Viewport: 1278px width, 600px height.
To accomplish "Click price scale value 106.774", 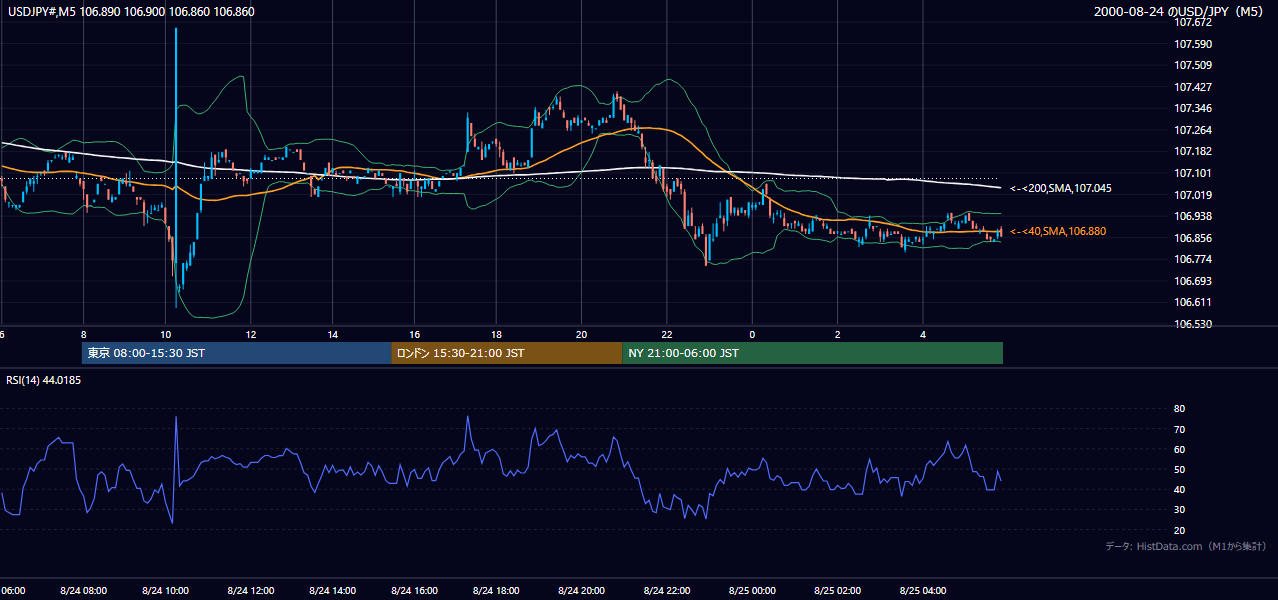I will pyautogui.click(x=1192, y=259).
